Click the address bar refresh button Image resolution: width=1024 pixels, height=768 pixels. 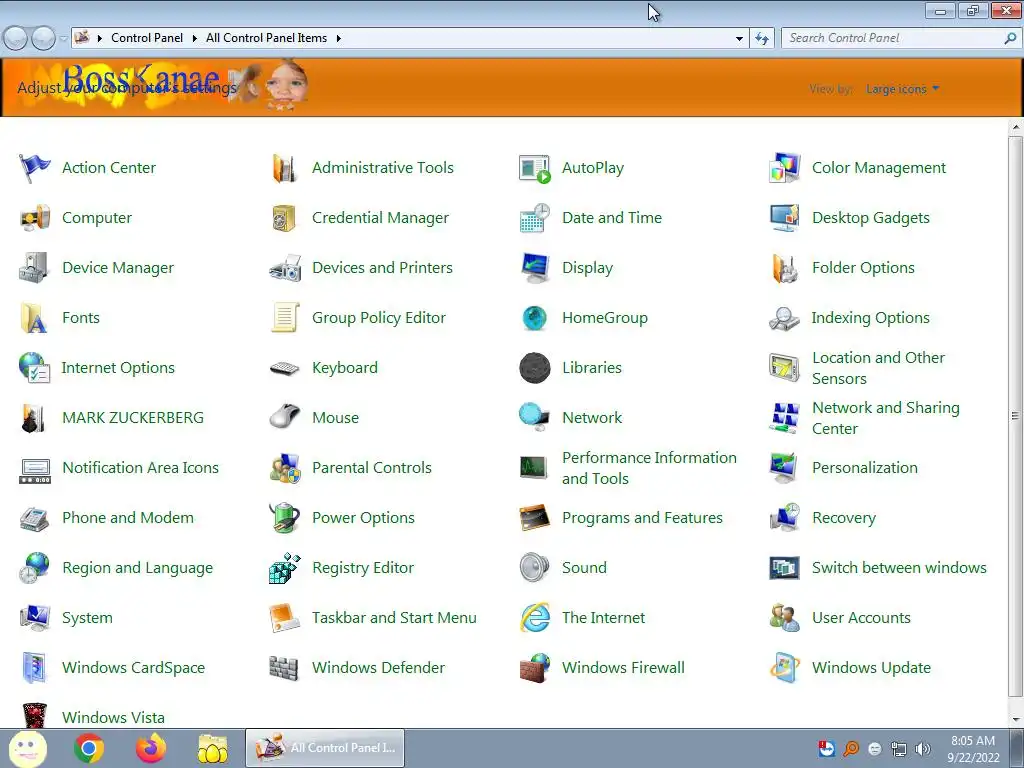761,39
